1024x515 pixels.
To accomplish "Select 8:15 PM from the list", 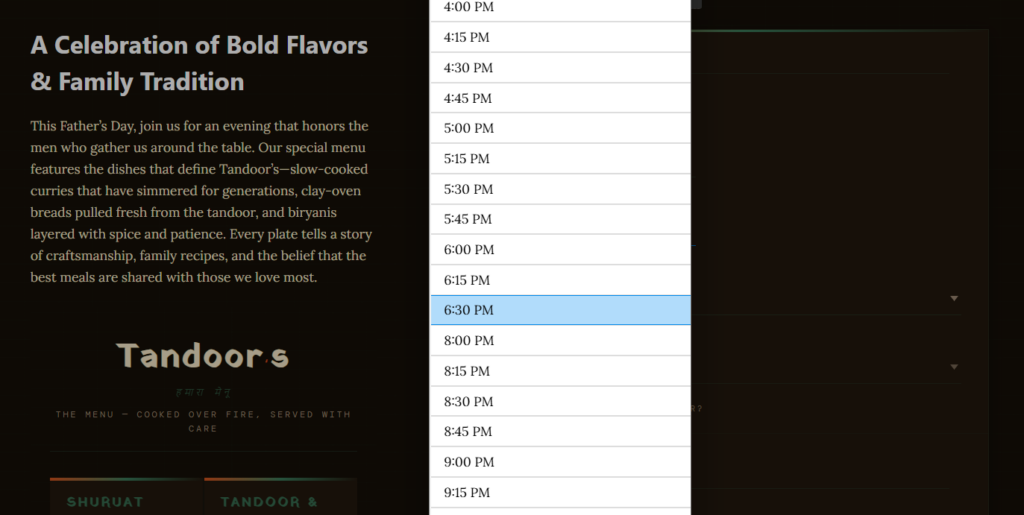I will pyautogui.click(x=560, y=371).
